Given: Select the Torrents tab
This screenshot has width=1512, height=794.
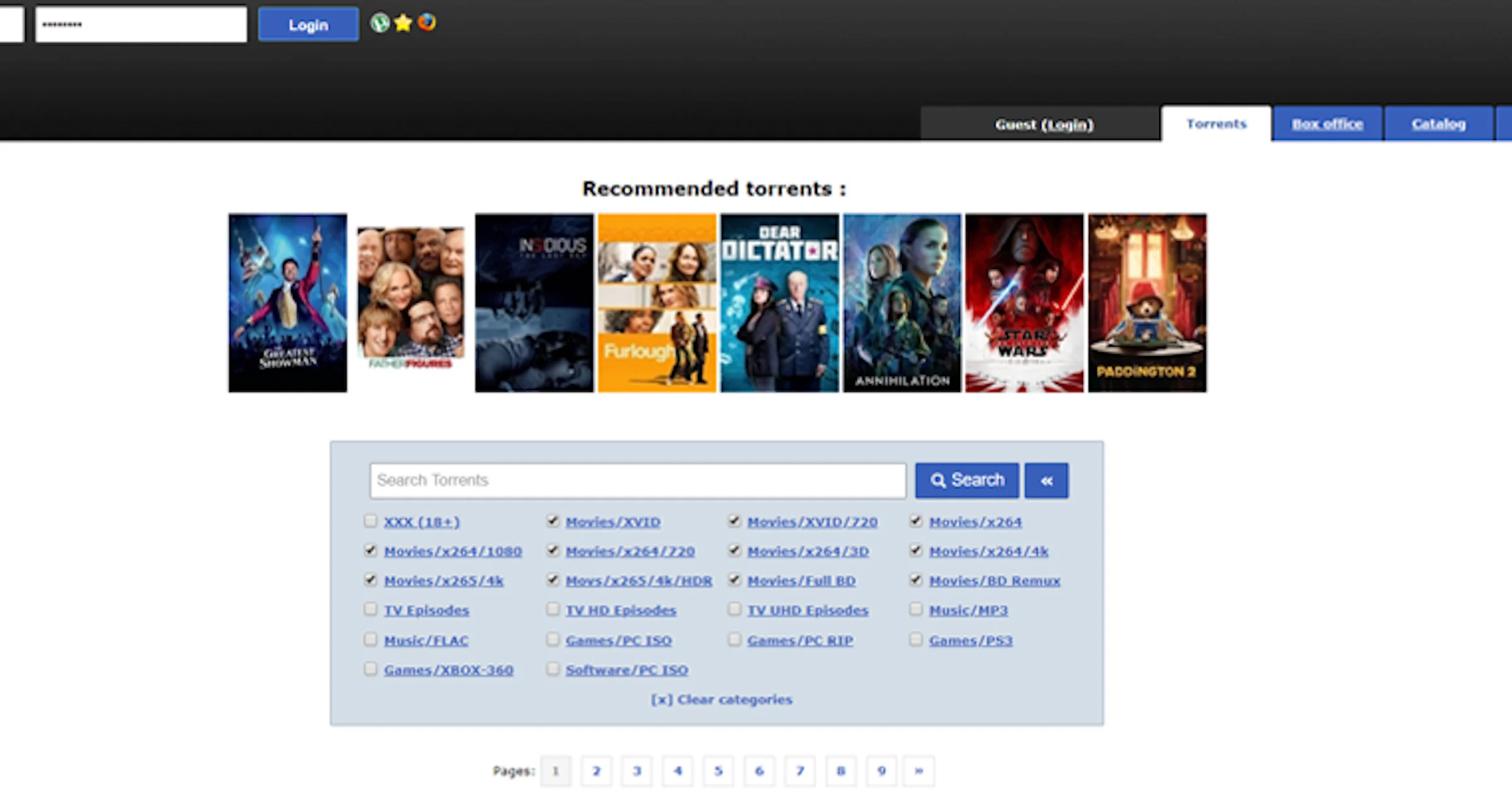Looking at the screenshot, I should [x=1216, y=124].
